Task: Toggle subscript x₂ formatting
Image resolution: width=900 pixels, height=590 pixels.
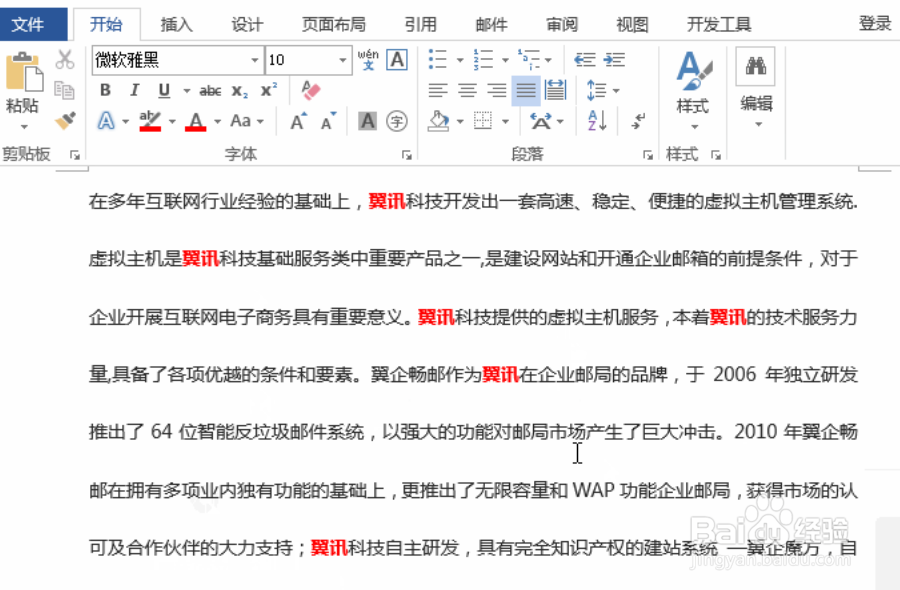Action: [x=239, y=91]
